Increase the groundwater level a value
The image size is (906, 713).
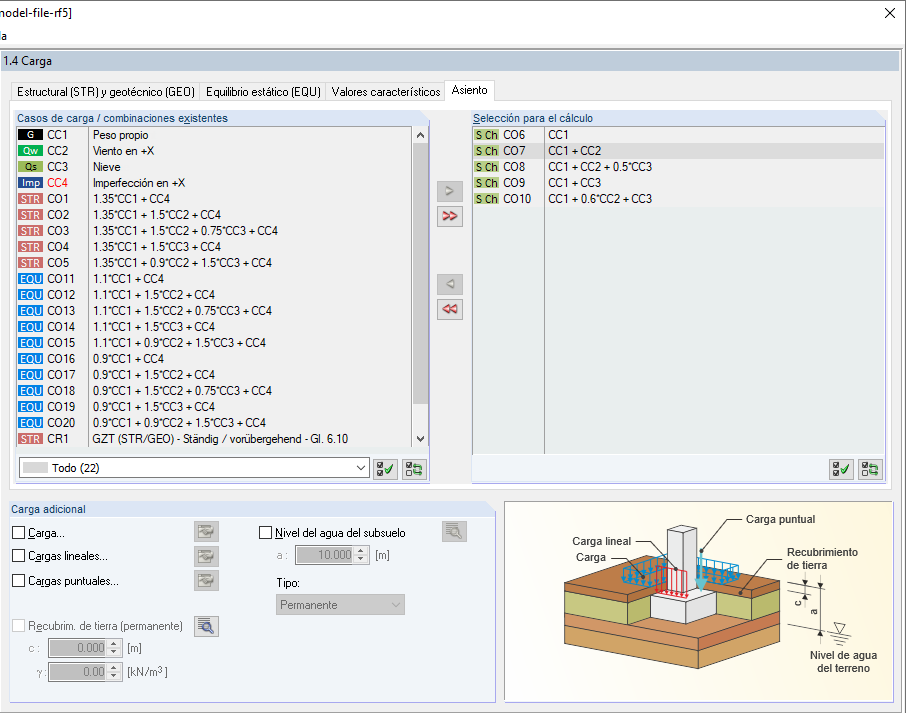click(x=361, y=551)
